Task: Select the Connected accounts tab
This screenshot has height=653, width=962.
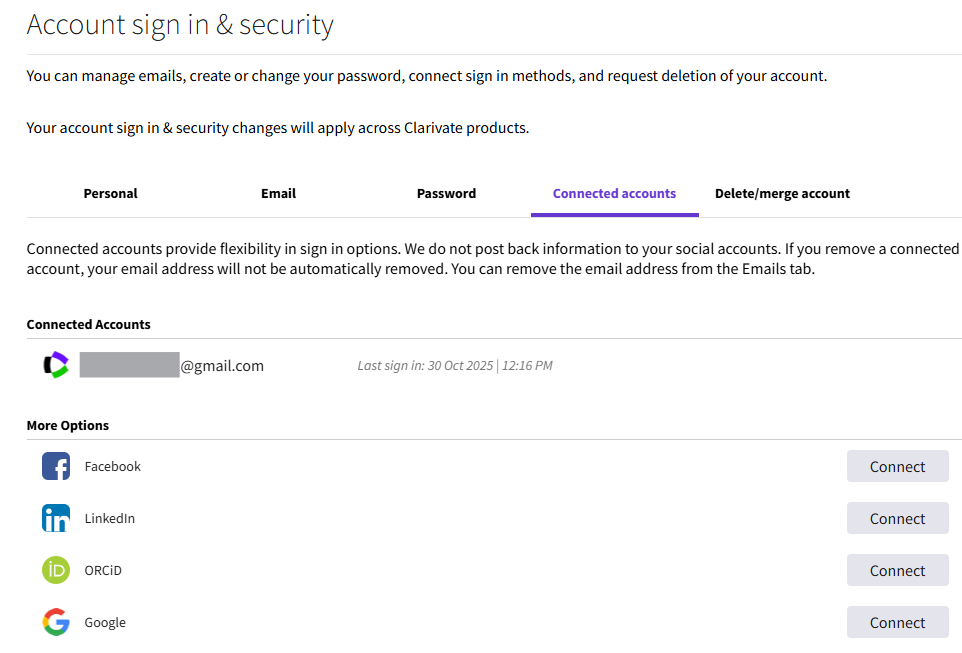Action: pyautogui.click(x=614, y=193)
